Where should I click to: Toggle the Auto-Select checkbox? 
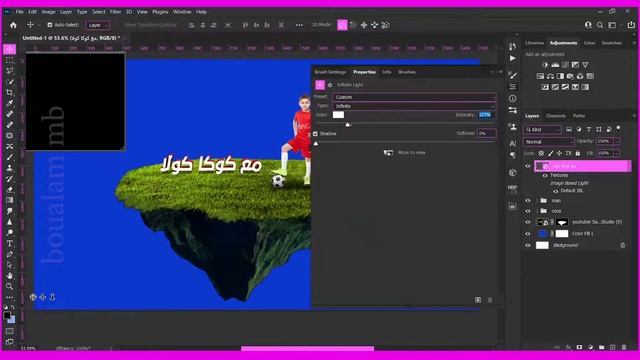50,25
